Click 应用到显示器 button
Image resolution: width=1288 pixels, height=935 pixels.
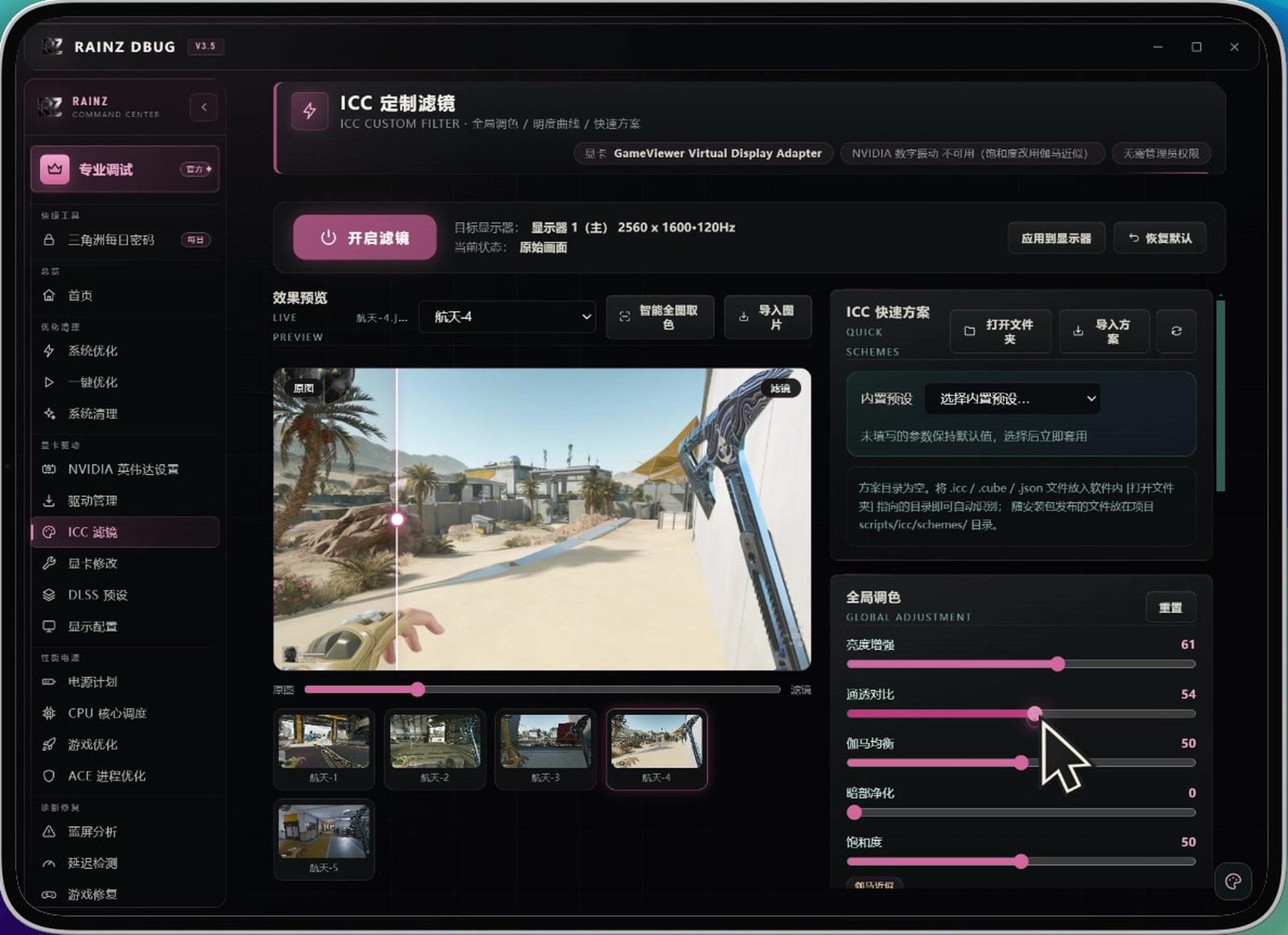tap(1056, 238)
